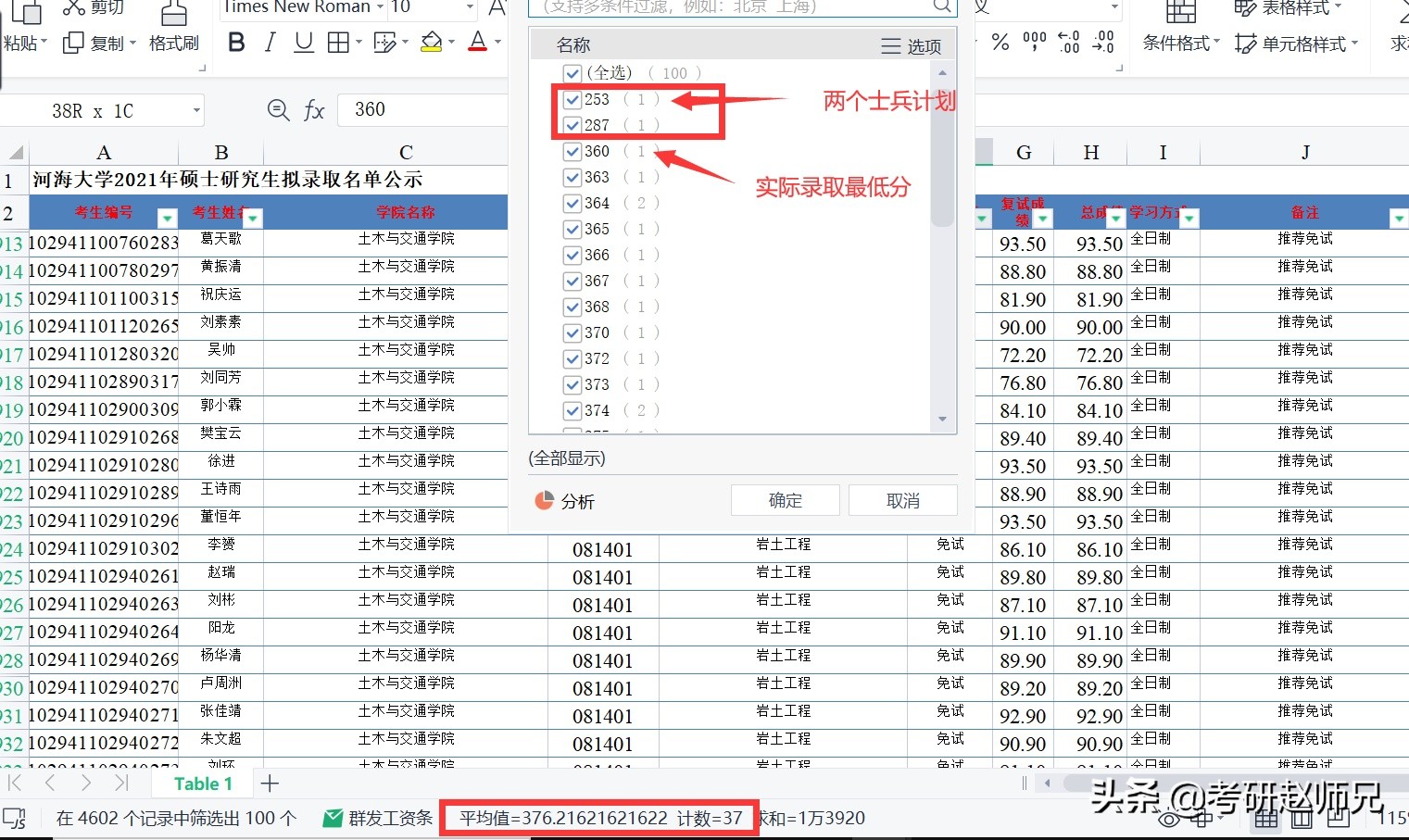Confirm the filter with 确定 button
This screenshot has height=840, width=1409.
click(785, 500)
